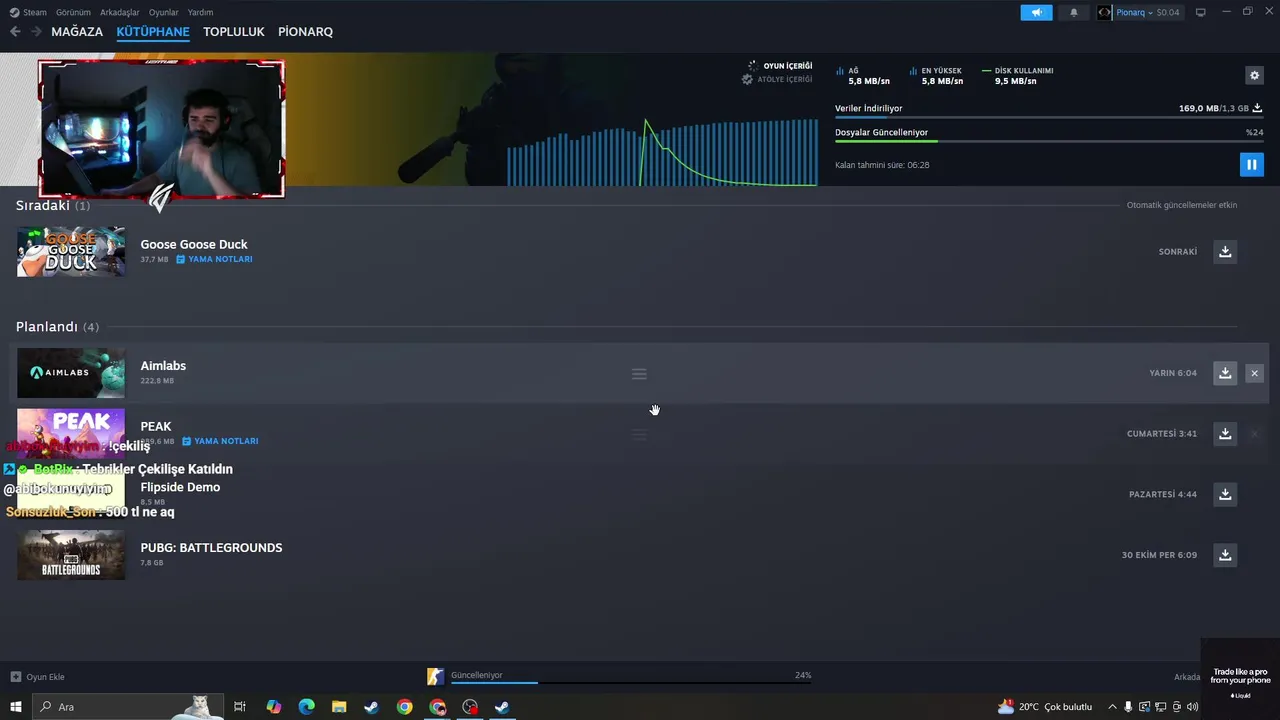Open the Oyunlar menu
The width and height of the screenshot is (1280, 720).
[x=164, y=12]
